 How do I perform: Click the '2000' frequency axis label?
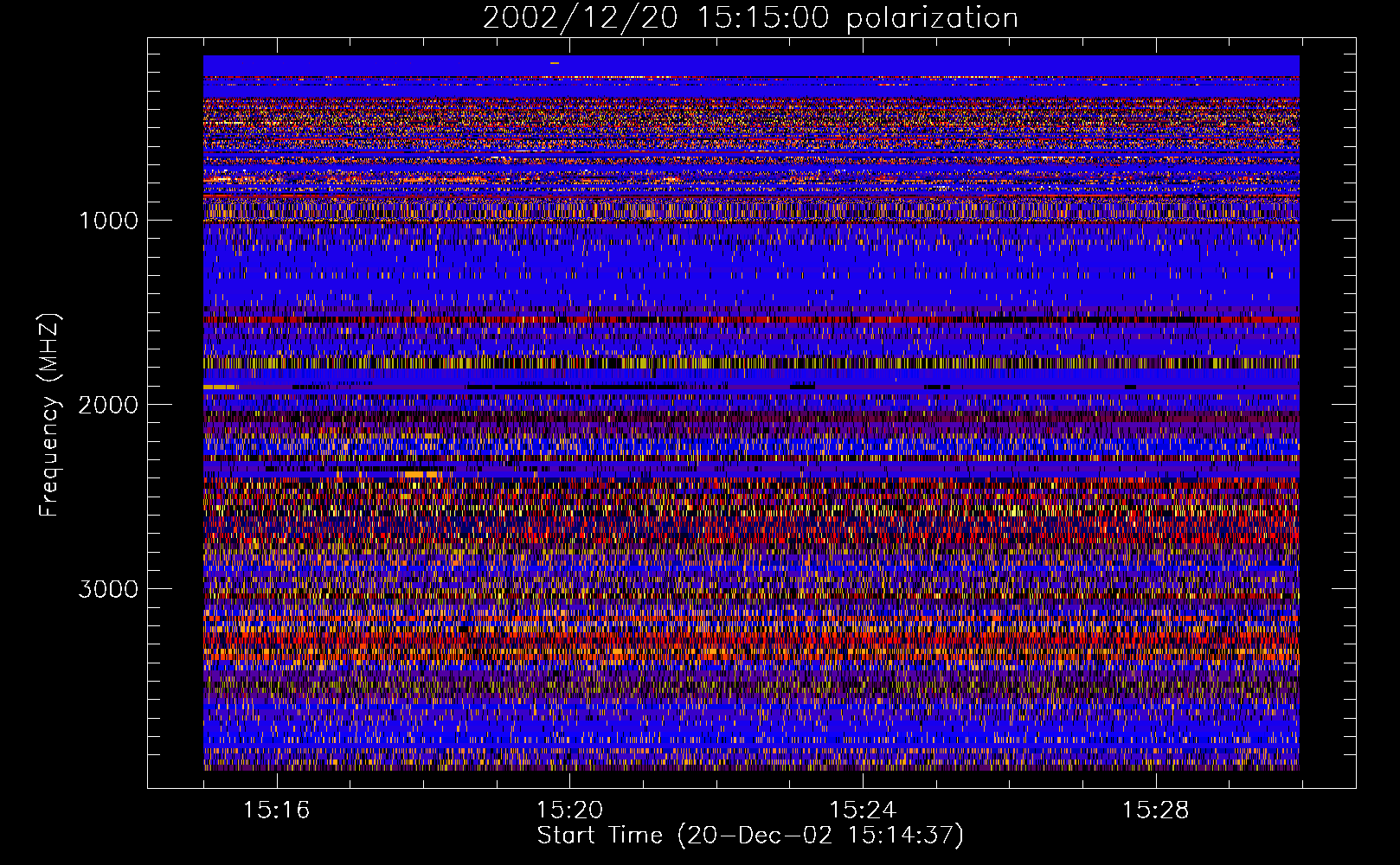pyautogui.click(x=108, y=405)
